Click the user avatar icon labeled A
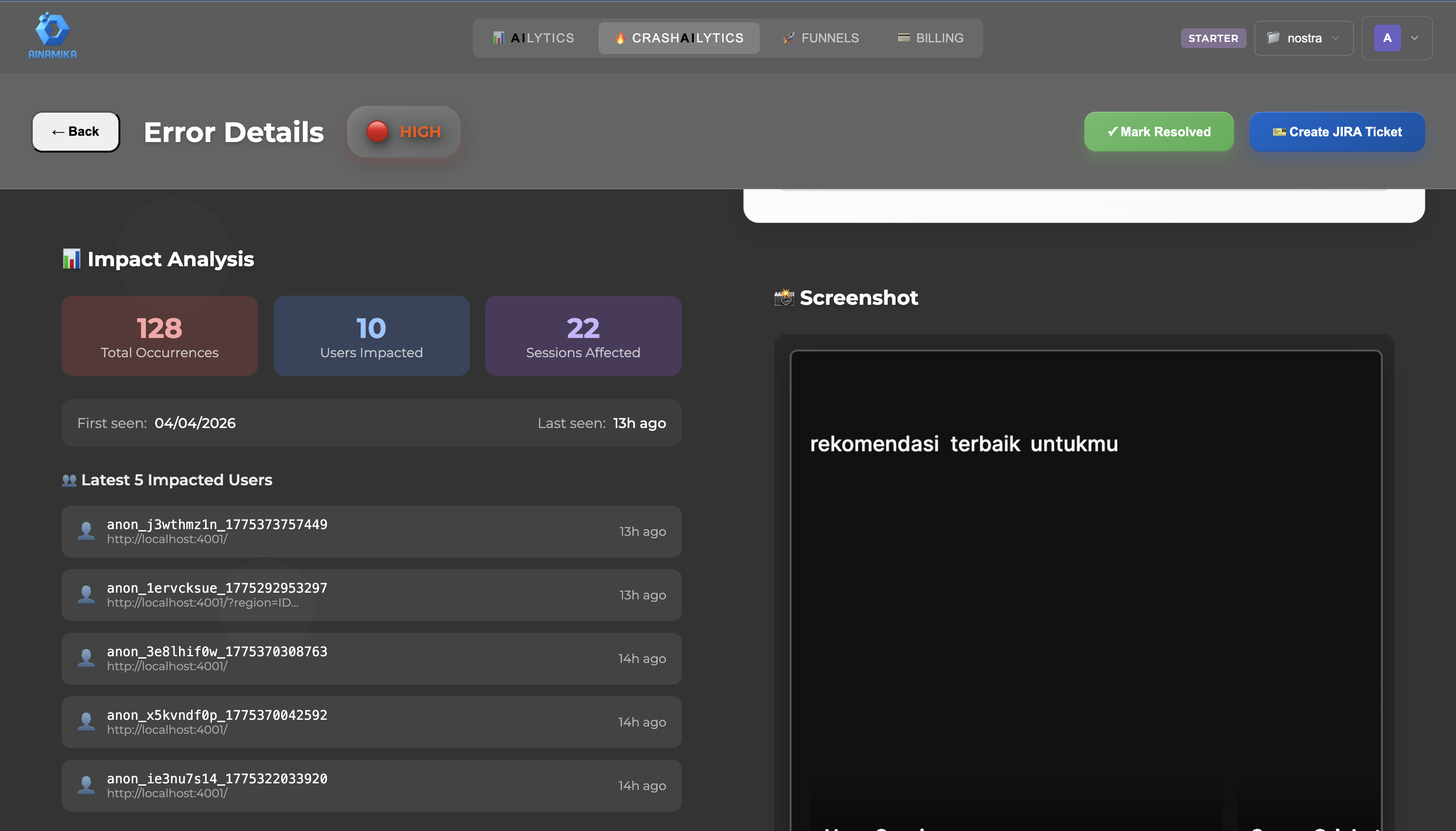1456x831 pixels. click(x=1387, y=38)
